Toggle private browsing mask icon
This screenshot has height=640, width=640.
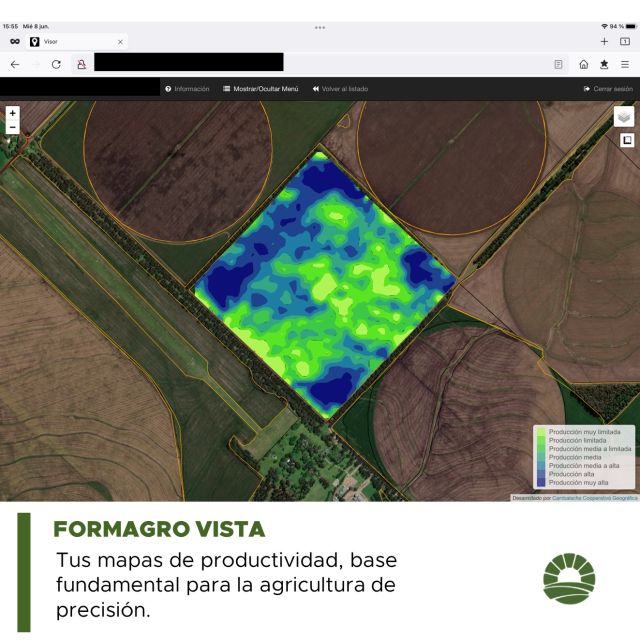click(x=15, y=42)
